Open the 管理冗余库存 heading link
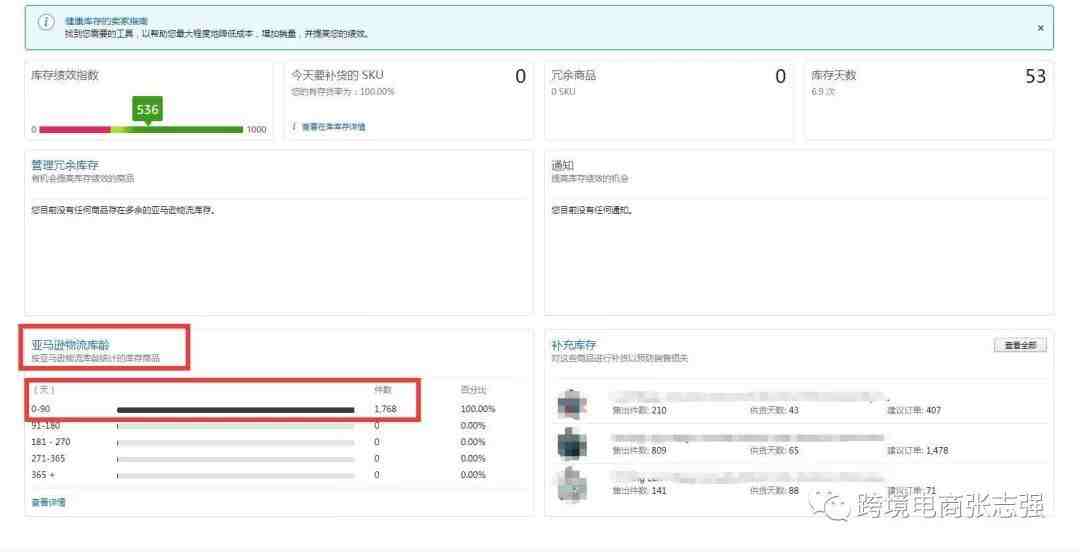This screenshot has height=553, width=1080. pyautogui.click(x=65, y=165)
